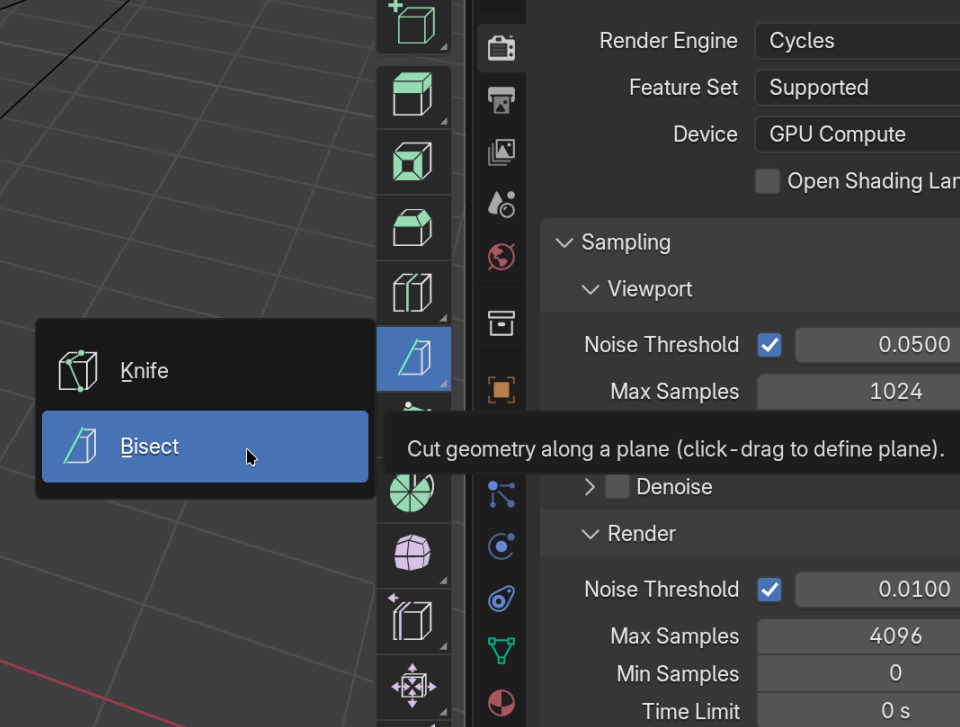Switch to World properties tab
960x727 pixels.
[x=501, y=256]
